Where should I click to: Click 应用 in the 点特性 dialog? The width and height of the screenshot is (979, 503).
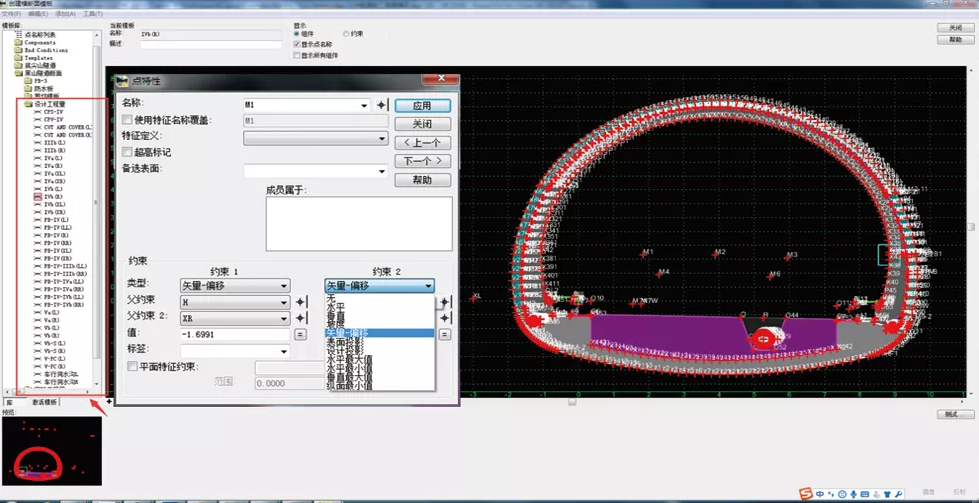(423, 106)
